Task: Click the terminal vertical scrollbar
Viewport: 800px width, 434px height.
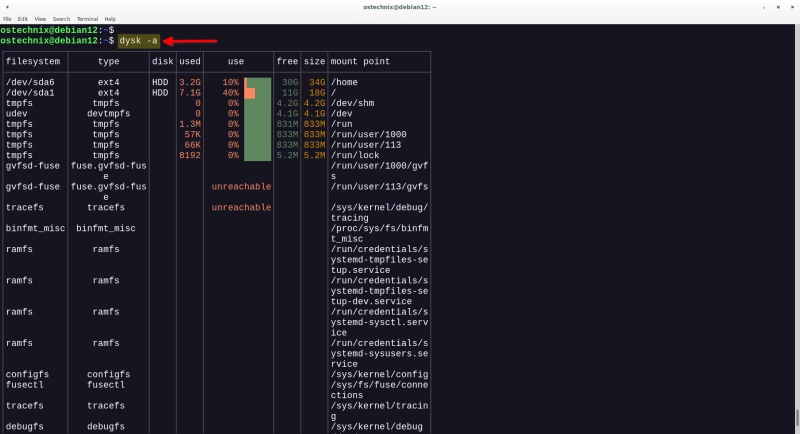Action: (x=797, y=417)
